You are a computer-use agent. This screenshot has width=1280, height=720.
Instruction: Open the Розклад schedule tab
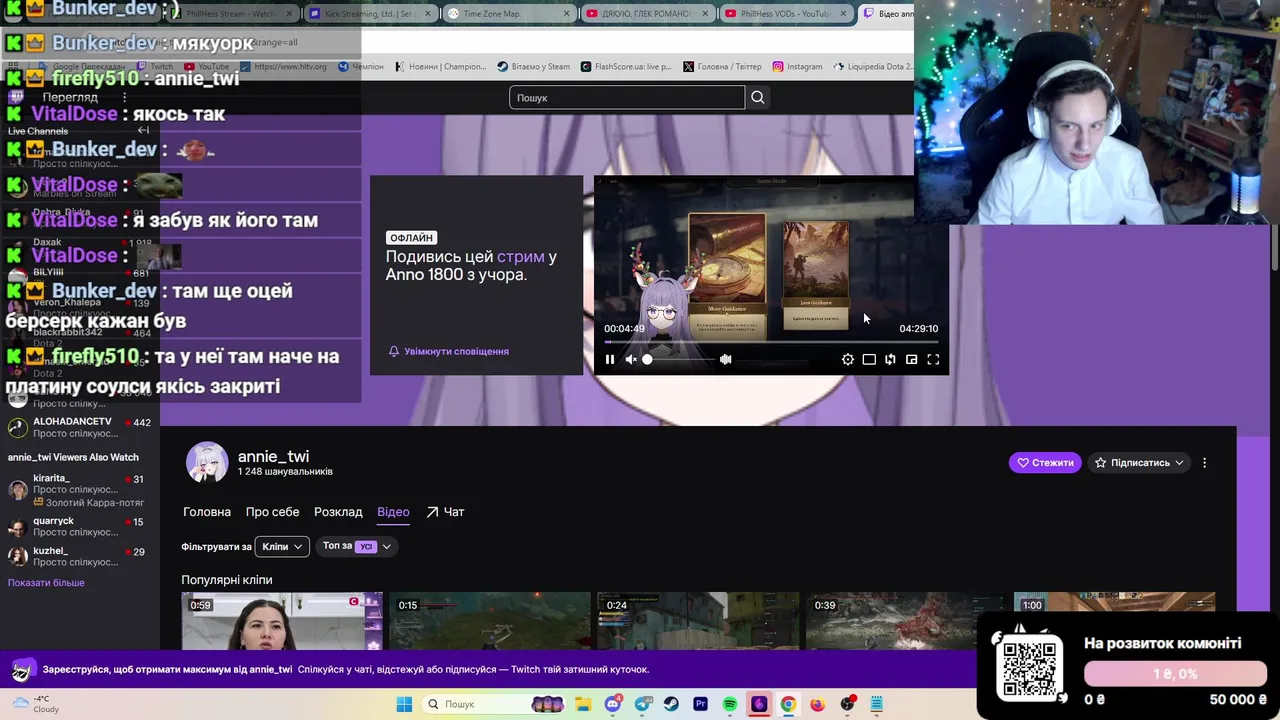coord(338,512)
